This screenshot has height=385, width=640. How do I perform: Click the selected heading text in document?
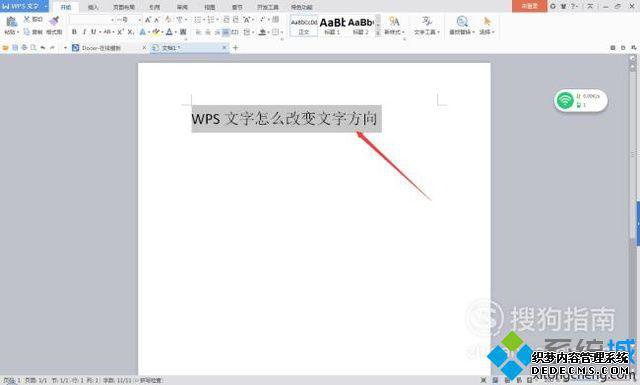click(x=284, y=119)
